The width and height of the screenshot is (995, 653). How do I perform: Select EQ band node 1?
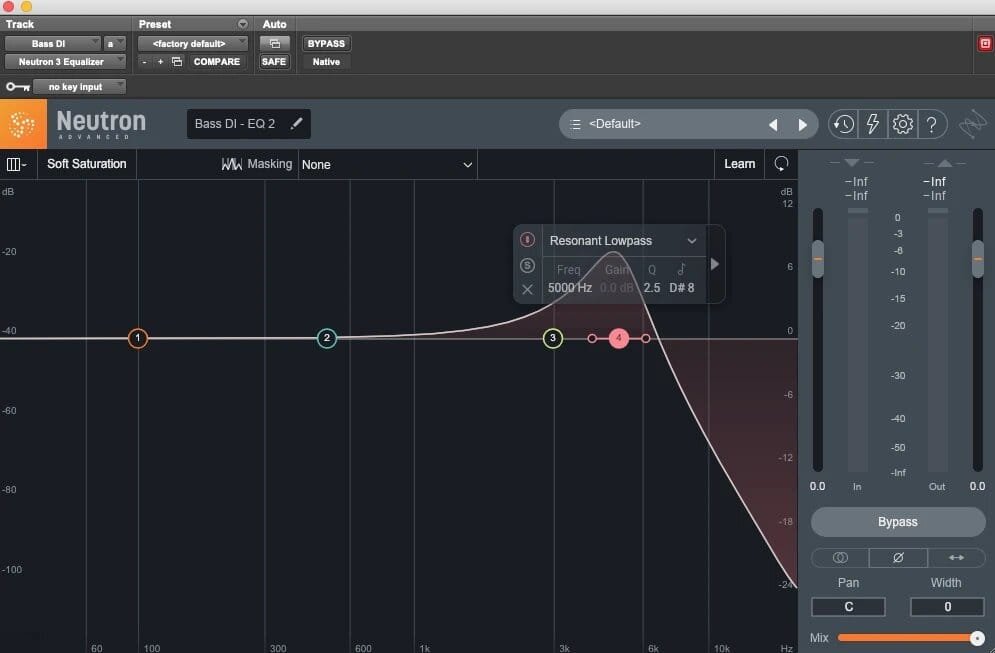tap(138, 338)
